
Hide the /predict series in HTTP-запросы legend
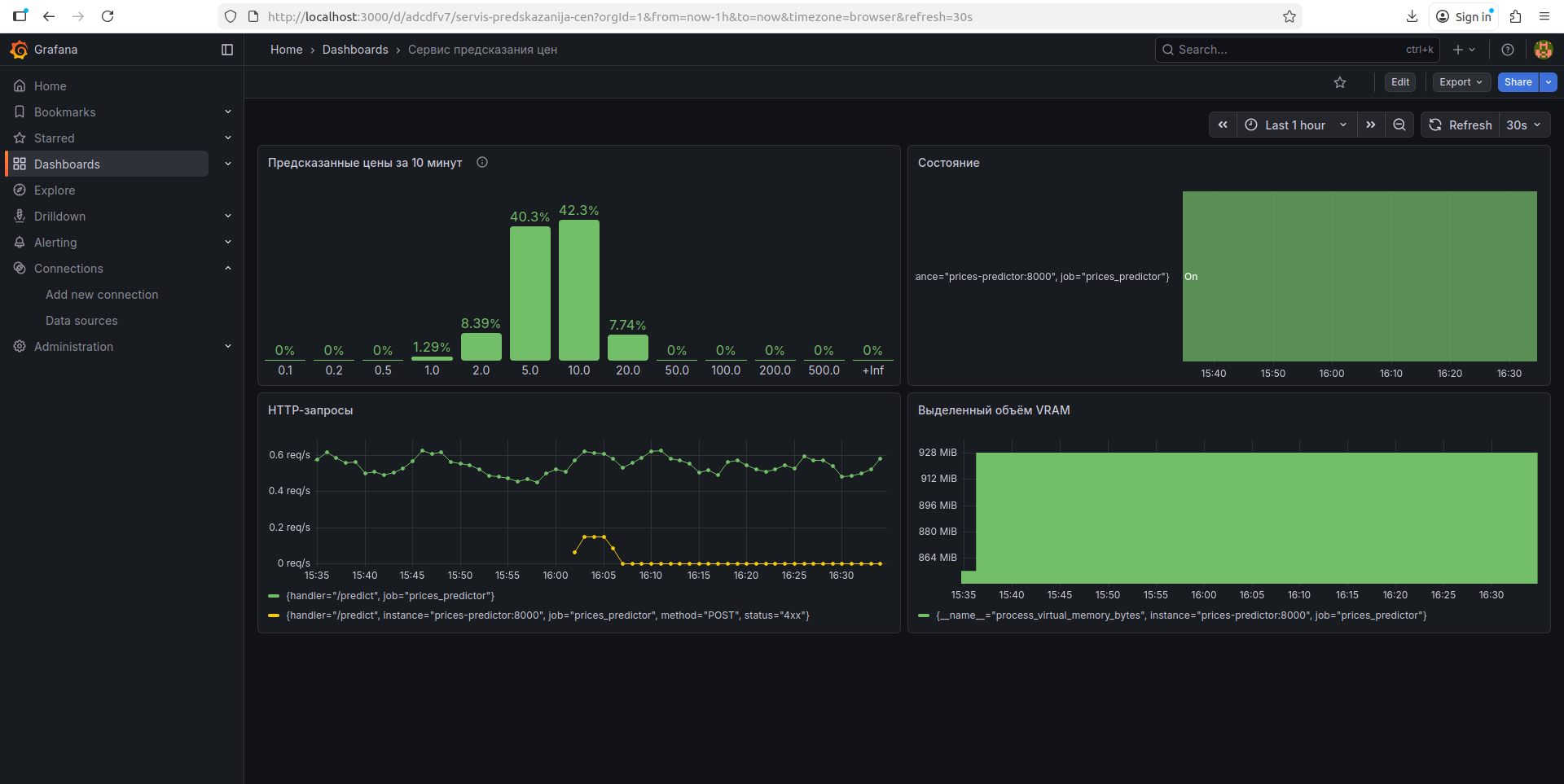point(390,595)
